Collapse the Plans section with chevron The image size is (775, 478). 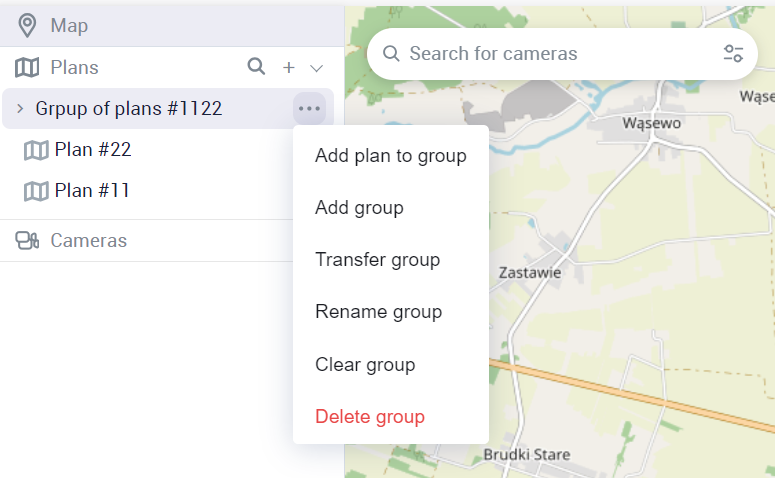point(317,68)
